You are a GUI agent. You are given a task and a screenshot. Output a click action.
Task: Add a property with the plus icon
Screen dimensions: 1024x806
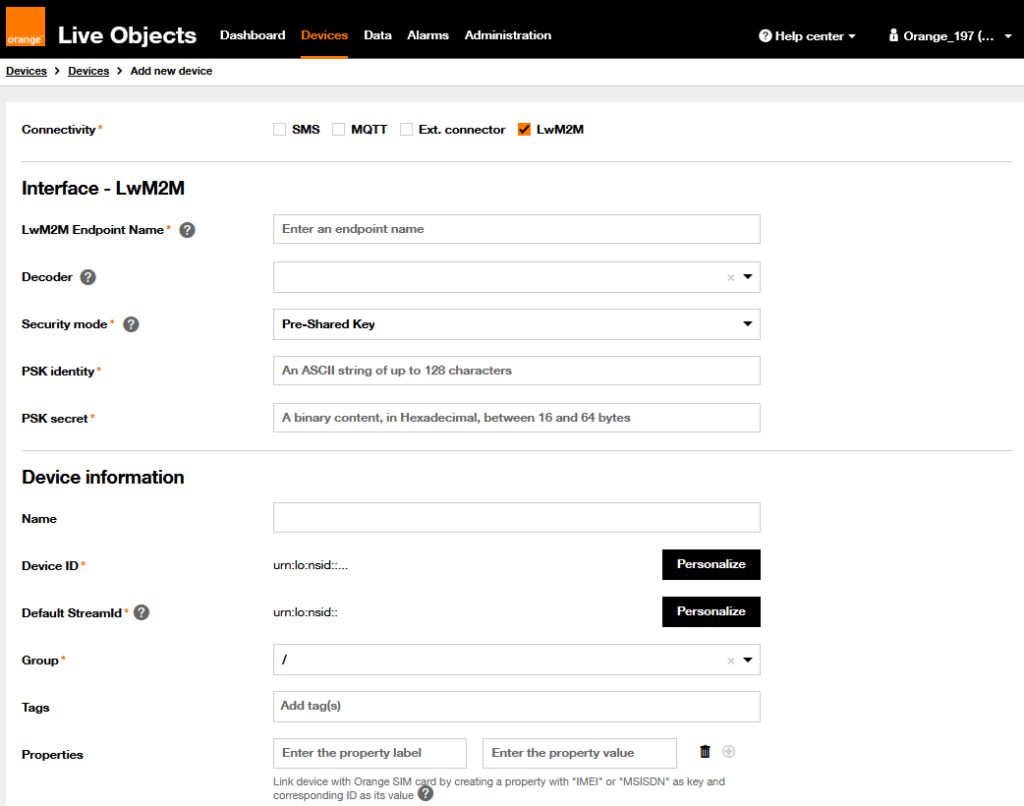(728, 752)
